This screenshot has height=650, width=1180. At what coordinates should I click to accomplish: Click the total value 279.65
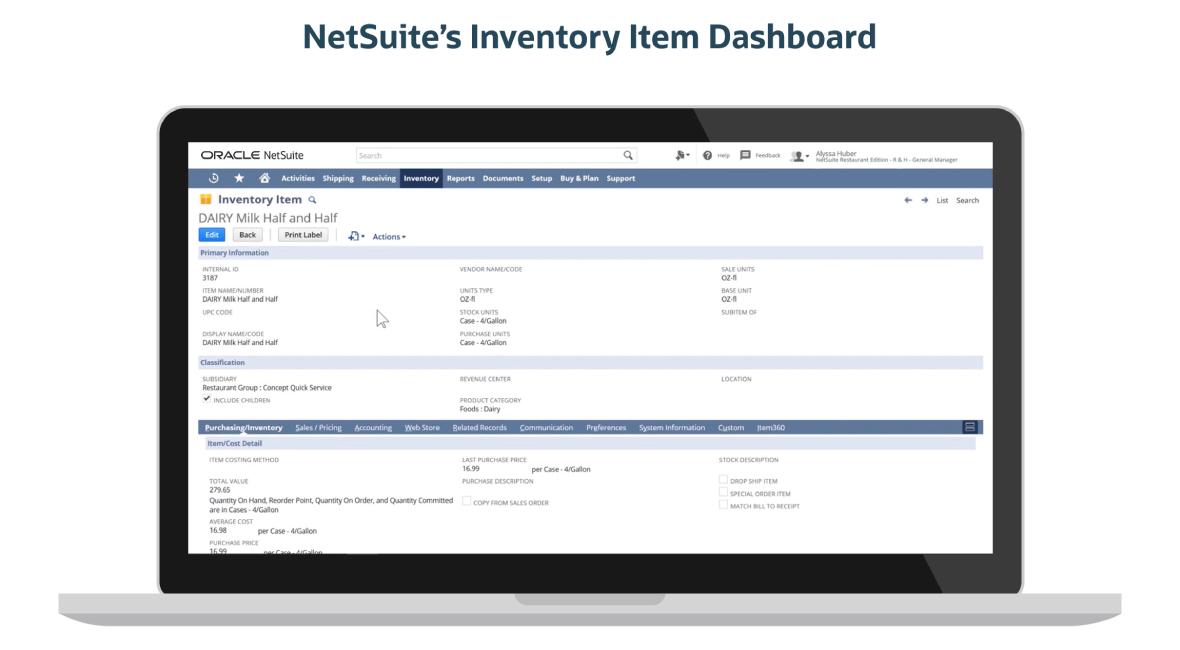[220, 490]
